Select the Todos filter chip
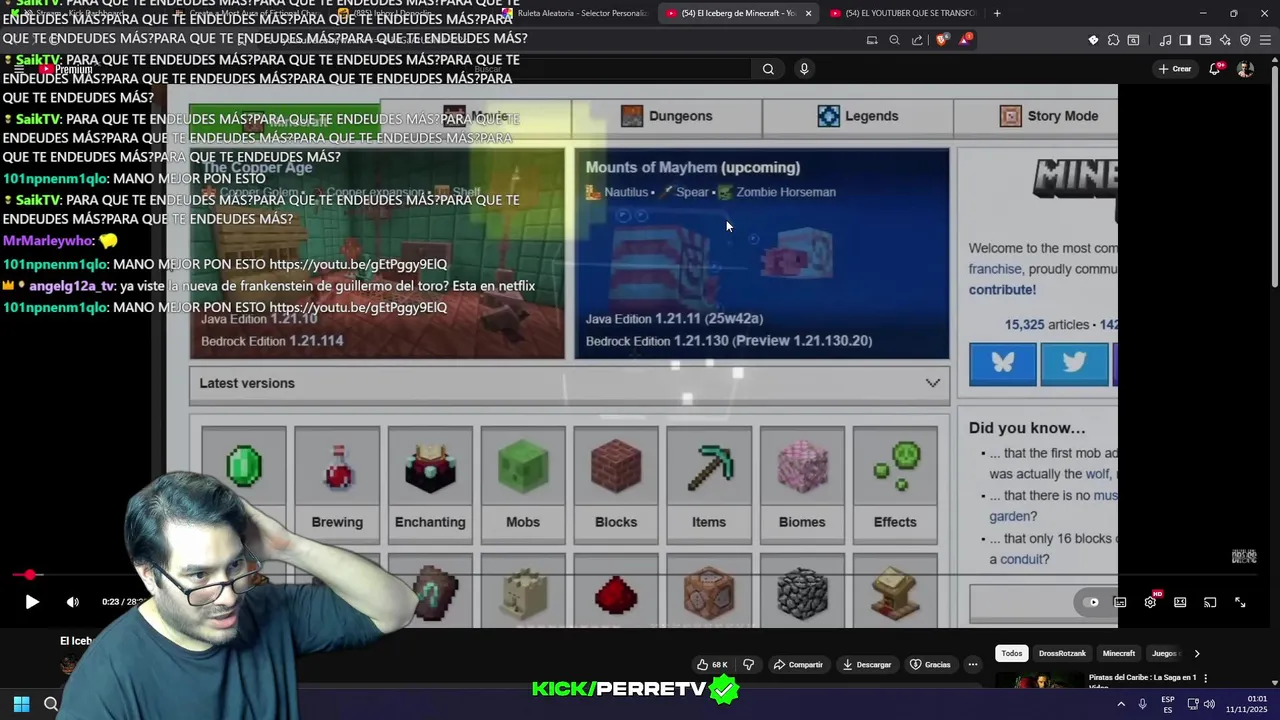The width and height of the screenshot is (1280, 720). point(1012,653)
